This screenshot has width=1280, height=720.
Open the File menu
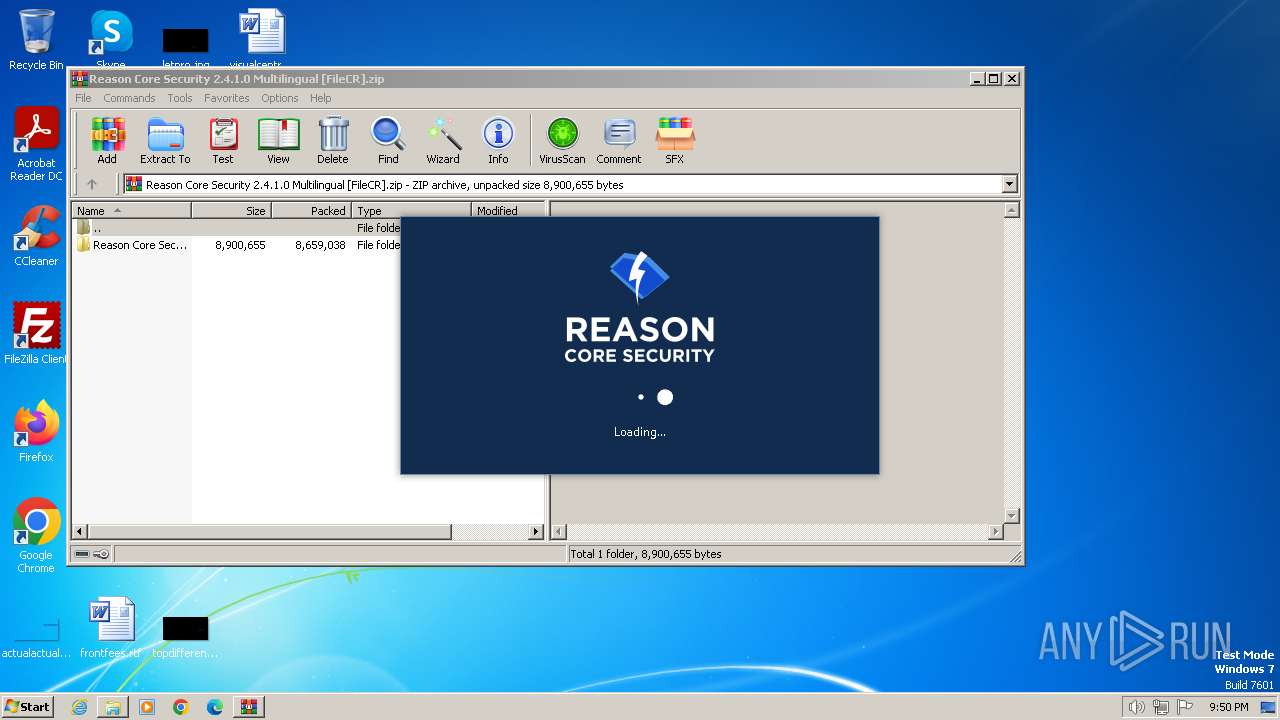(x=83, y=98)
